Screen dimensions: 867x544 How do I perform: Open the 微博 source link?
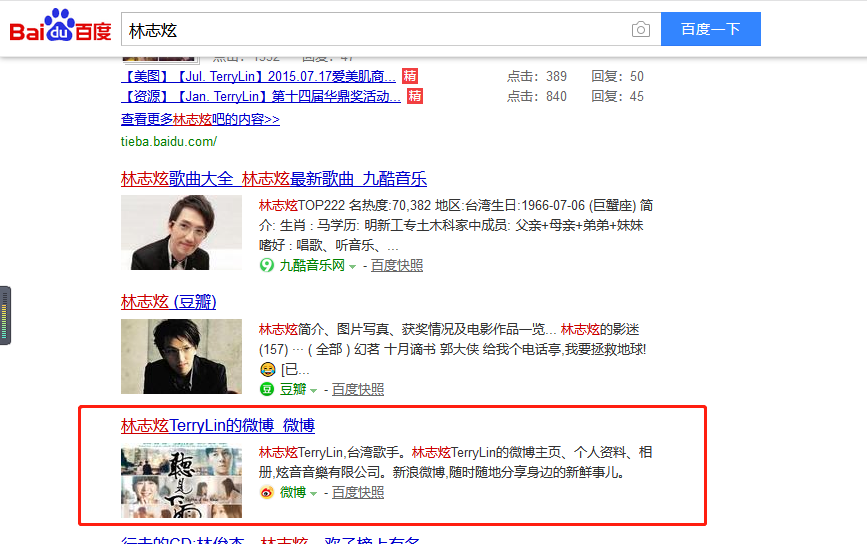click(293, 492)
